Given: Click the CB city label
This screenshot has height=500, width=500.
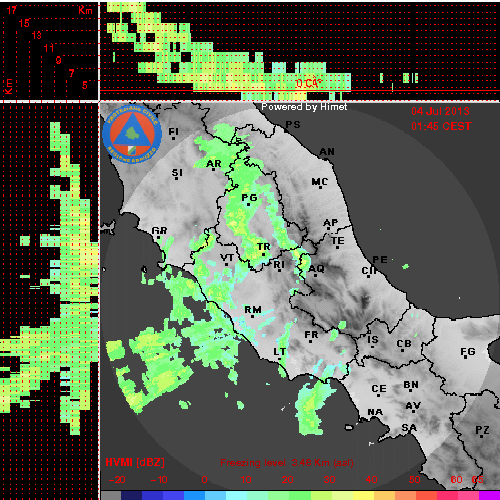Looking at the screenshot, I should click(404, 344).
